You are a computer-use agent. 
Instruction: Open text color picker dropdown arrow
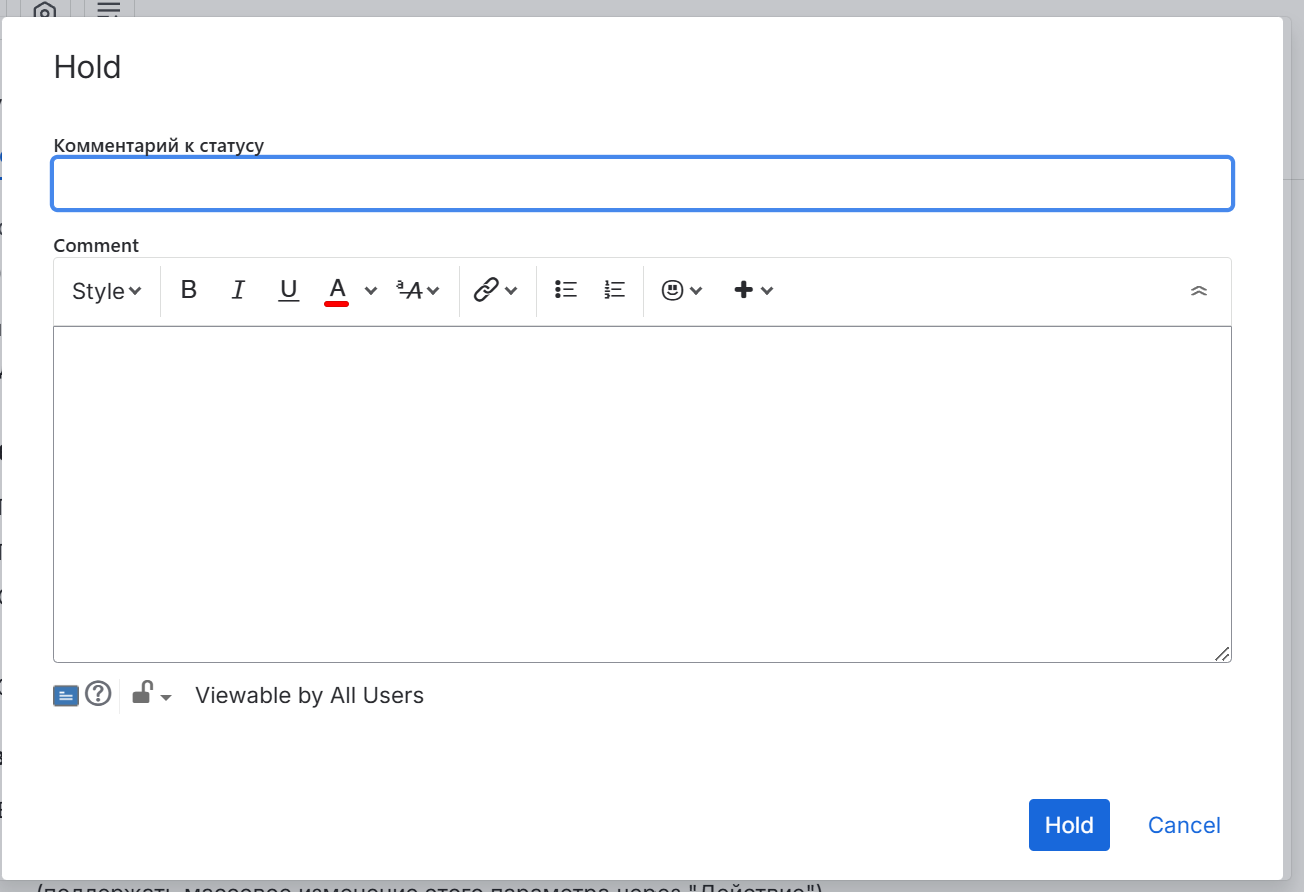[x=371, y=291]
